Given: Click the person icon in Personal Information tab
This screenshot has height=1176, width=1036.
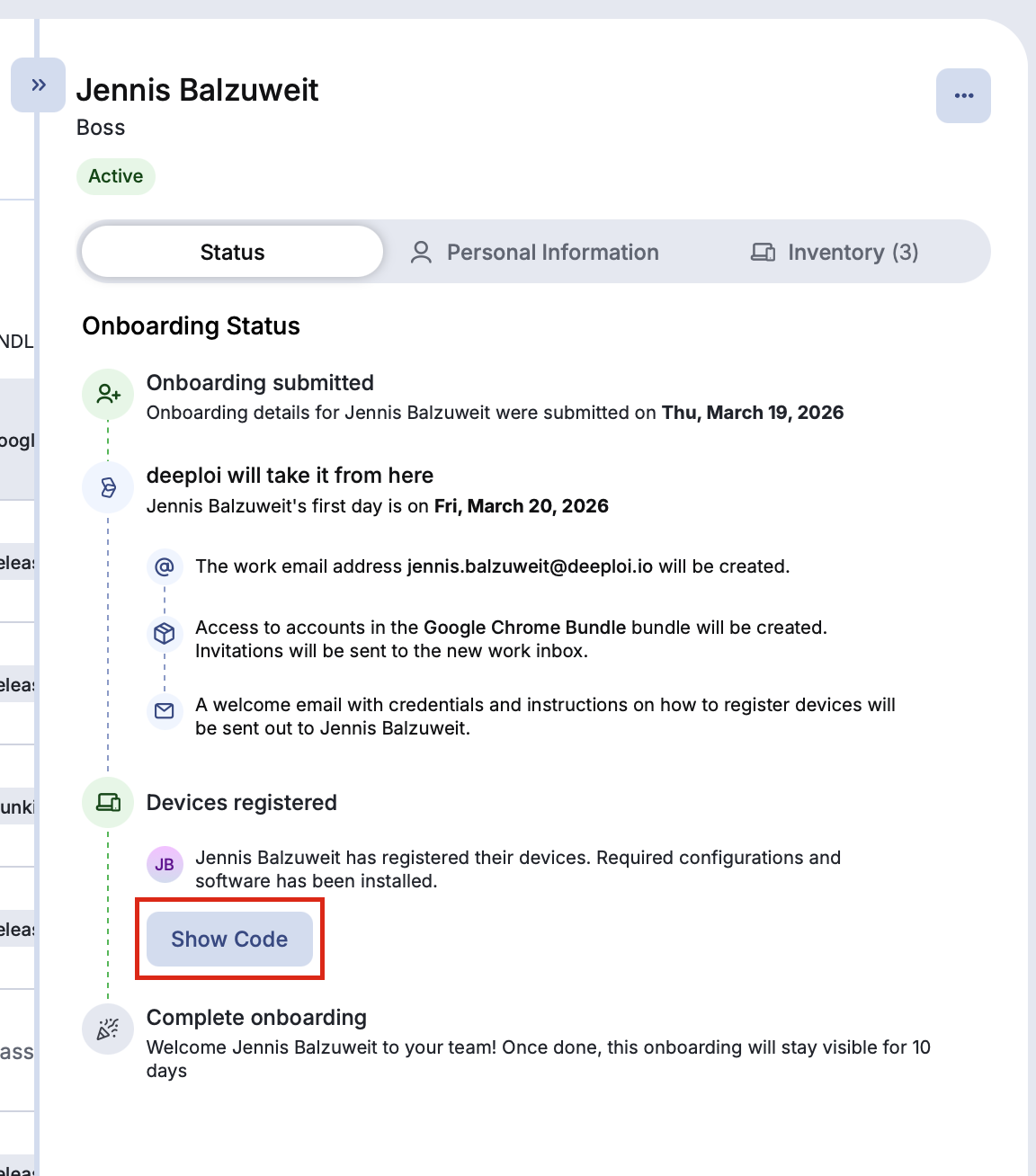Looking at the screenshot, I should click(x=421, y=253).
